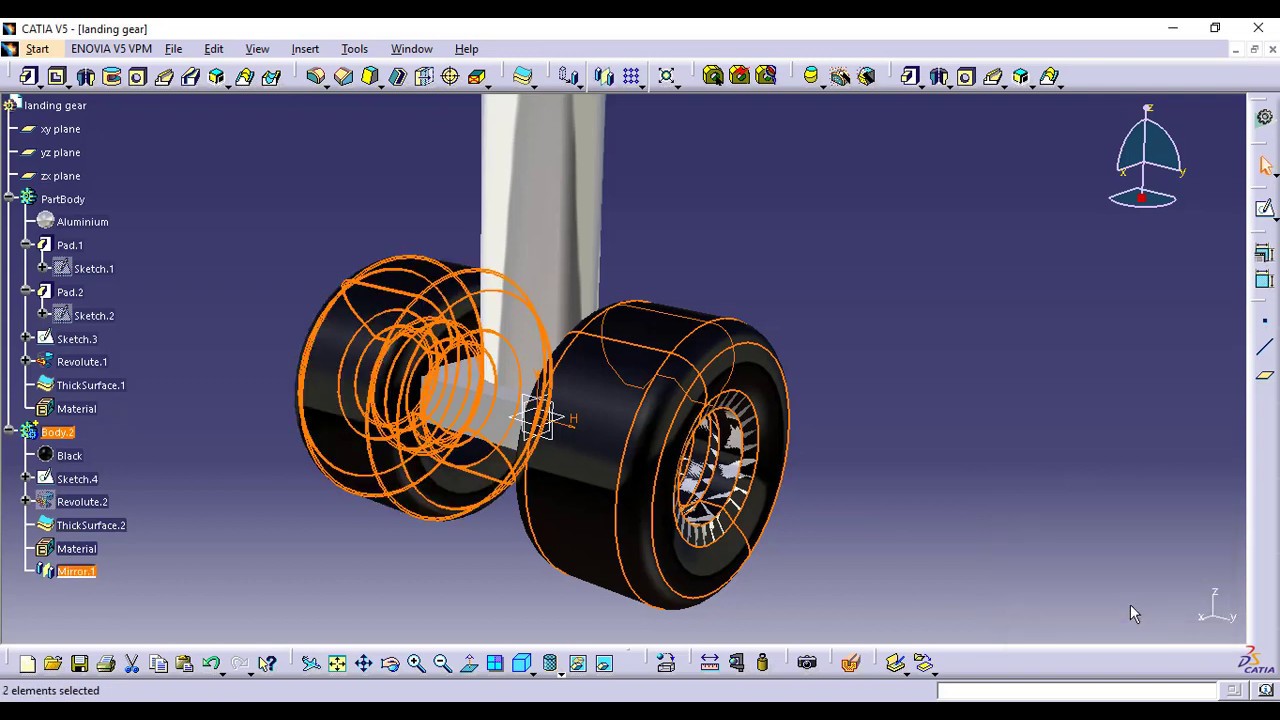
Task: Apply the Edge Fillet tool
Action: pos(316,76)
